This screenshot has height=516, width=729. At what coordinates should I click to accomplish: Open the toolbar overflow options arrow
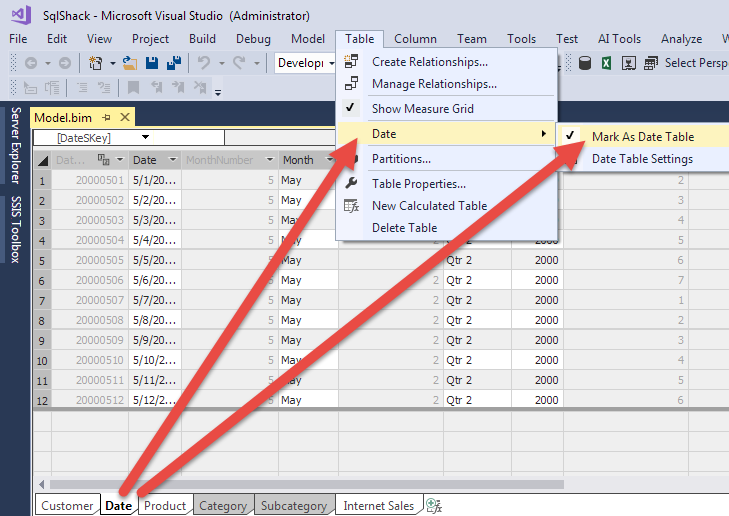218,93
